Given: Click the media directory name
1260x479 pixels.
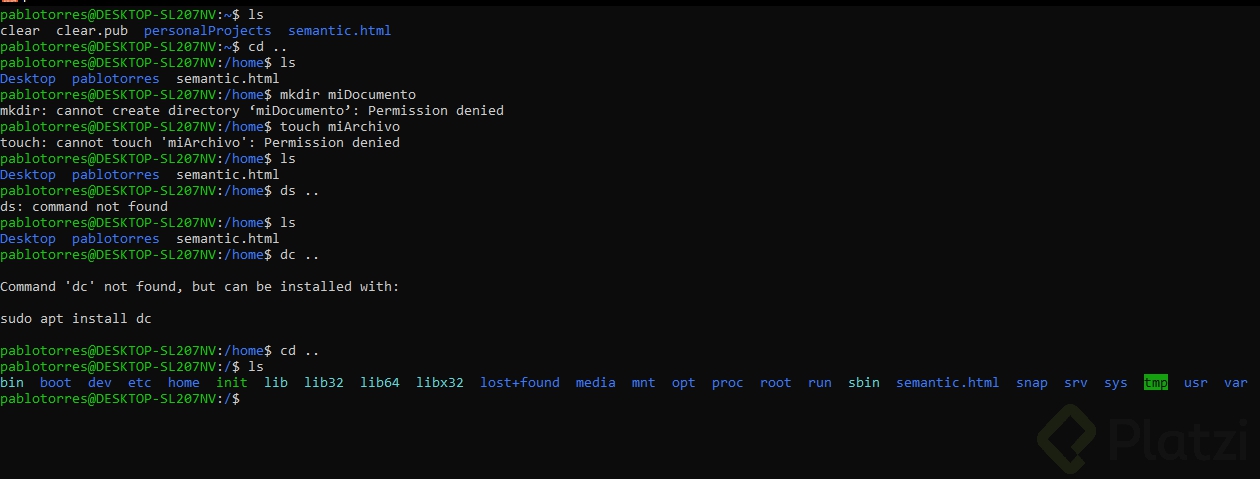Looking at the screenshot, I should pos(596,383).
